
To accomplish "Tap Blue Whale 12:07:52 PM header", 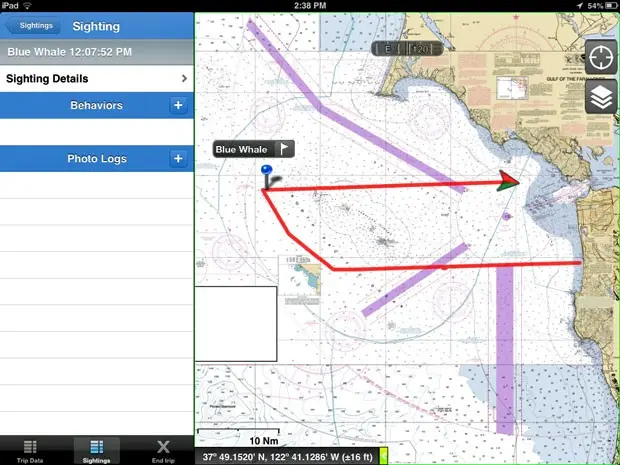I will click(97, 52).
